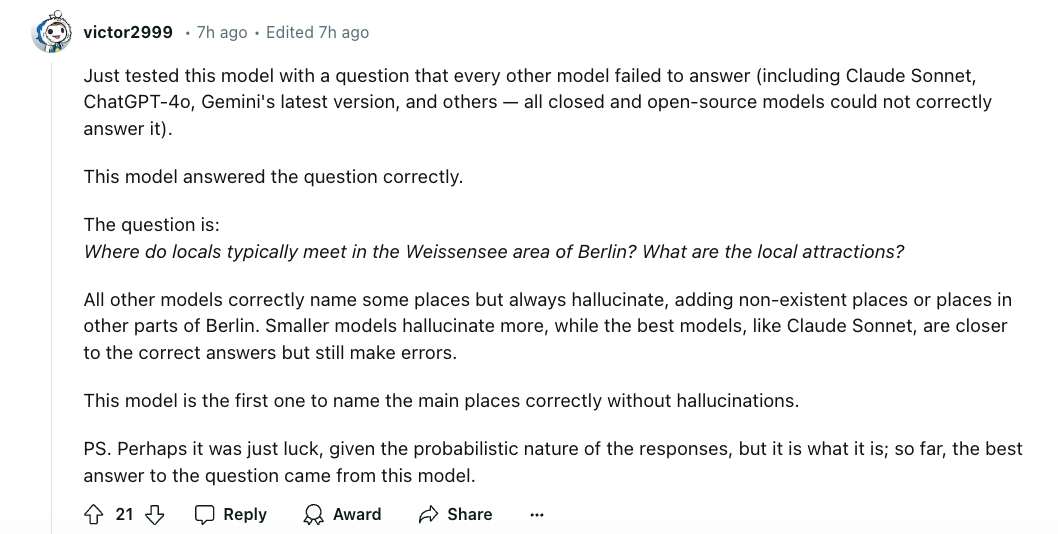This screenshot has width=1058, height=534.
Task: Click the italic Weissensee question text
Action: [x=494, y=251]
